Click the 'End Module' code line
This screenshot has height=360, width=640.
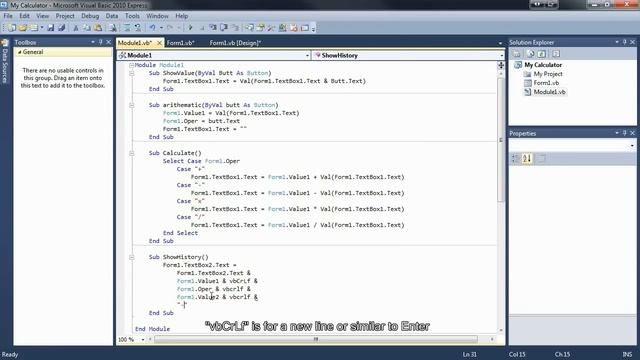152,329
